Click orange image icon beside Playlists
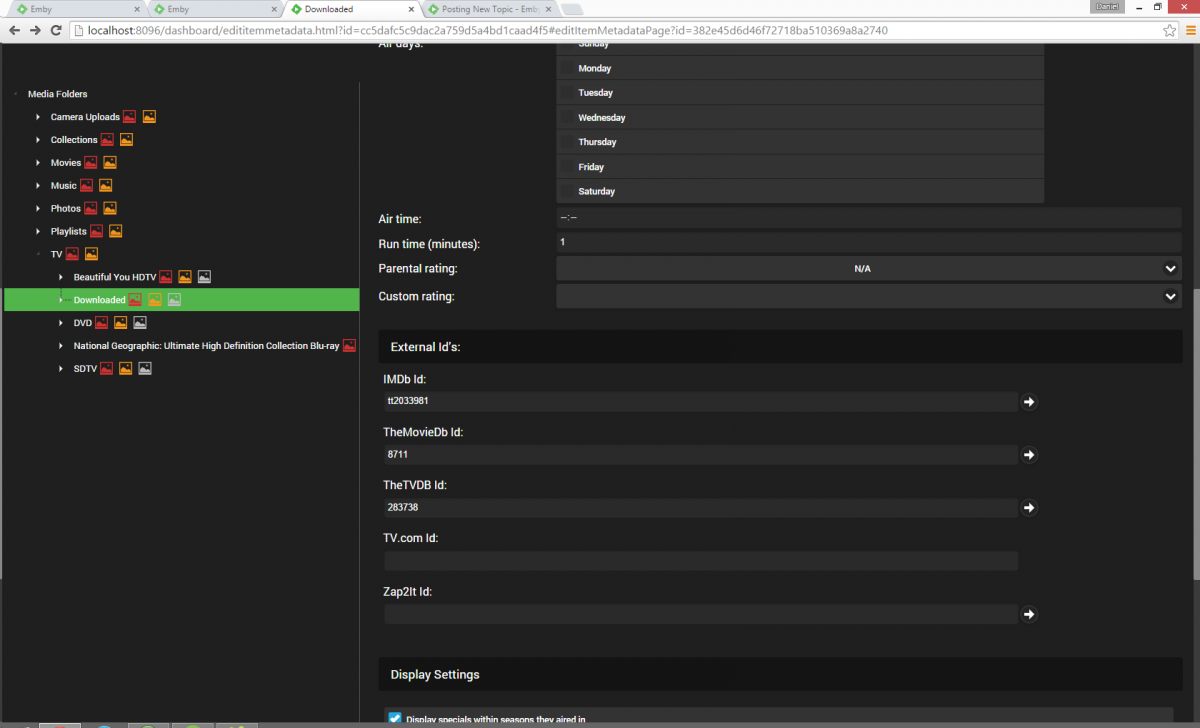This screenshot has height=728, width=1200. point(116,231)
